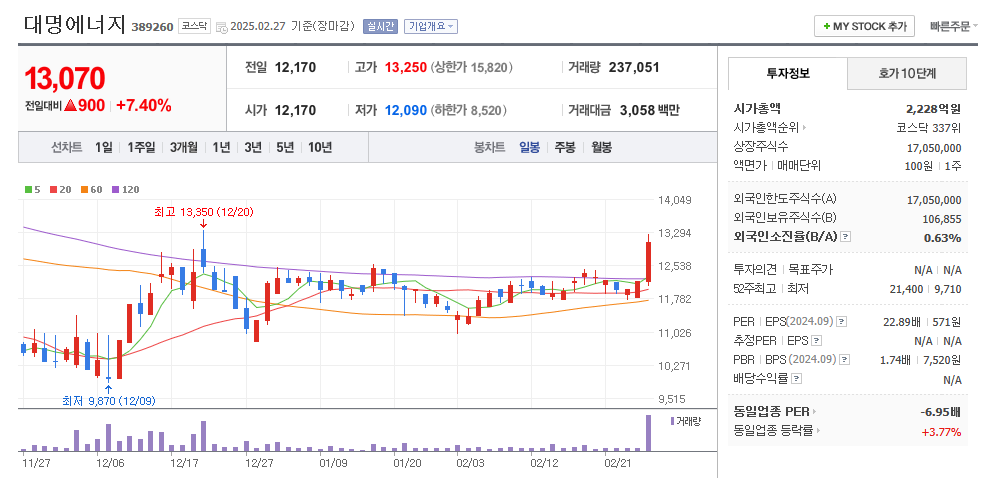Image resolution: width=991 pixels, height=478 pixels.
Task: Click the -6.95배 industry PER value
Action: click(x=940, y=412)
